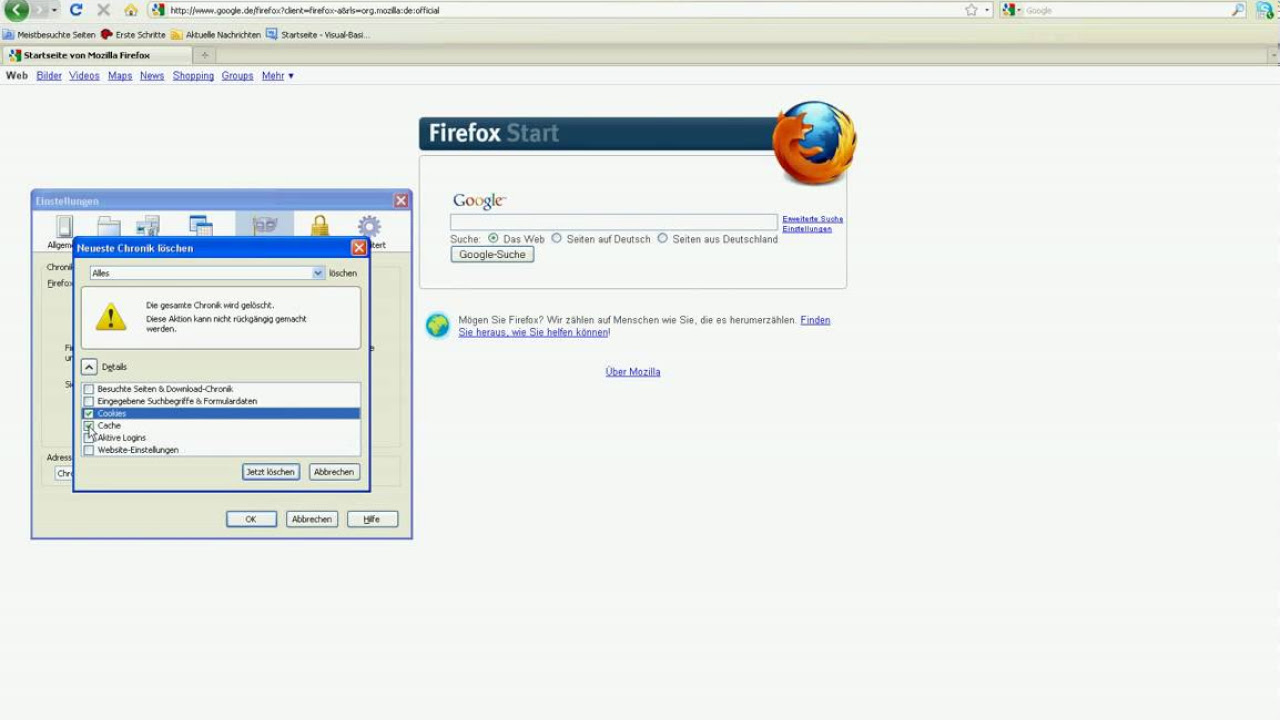Image resolution: width=1280 pixels, height=720 pixels.
Task: Click OK in the Einstellungen window
Action: coord(251,519)
